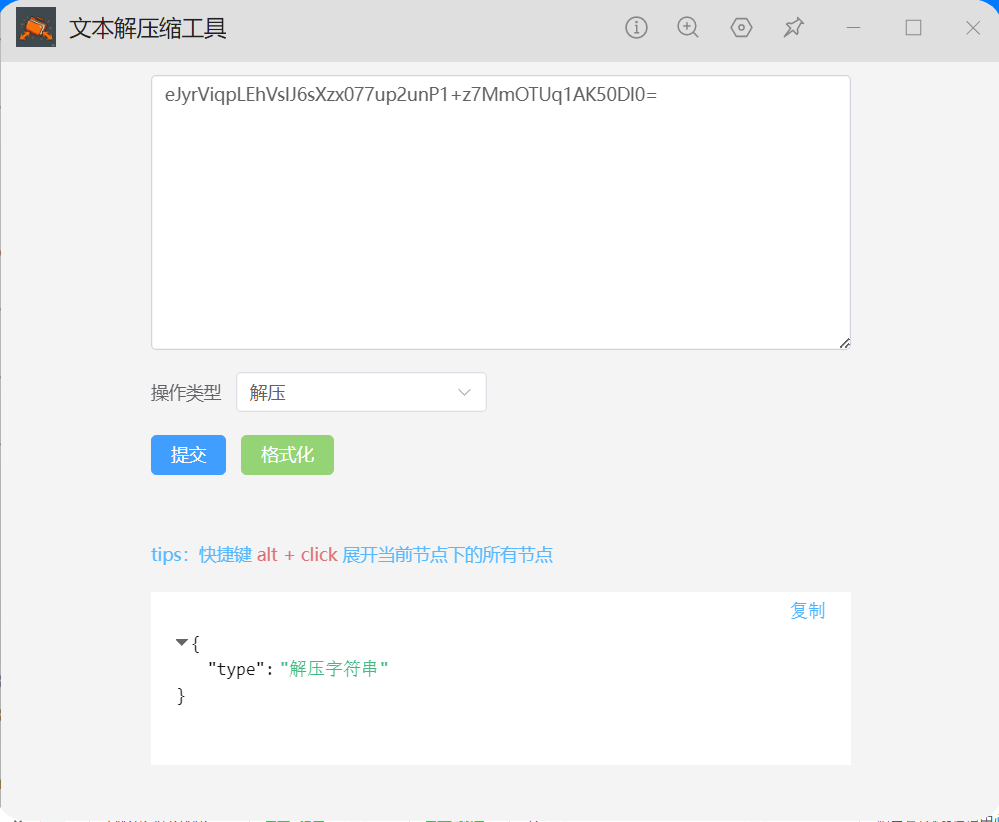
Task: Click the app logo in the title bar
Action: click(36, 28)
